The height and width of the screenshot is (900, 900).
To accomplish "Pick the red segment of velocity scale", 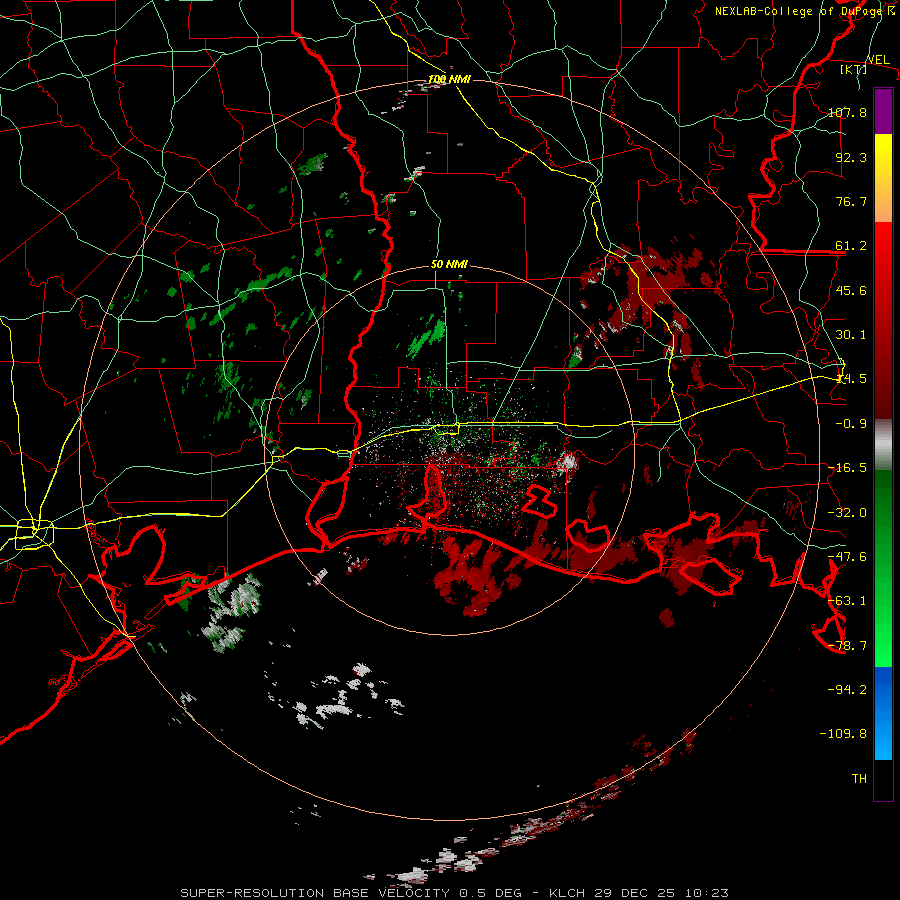I will 883,320.
